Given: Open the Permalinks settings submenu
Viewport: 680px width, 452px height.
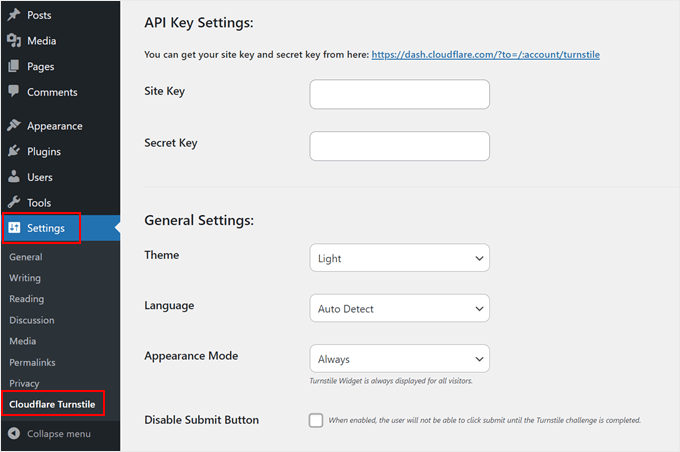Looking at the screenshot, I should (33, 362).
